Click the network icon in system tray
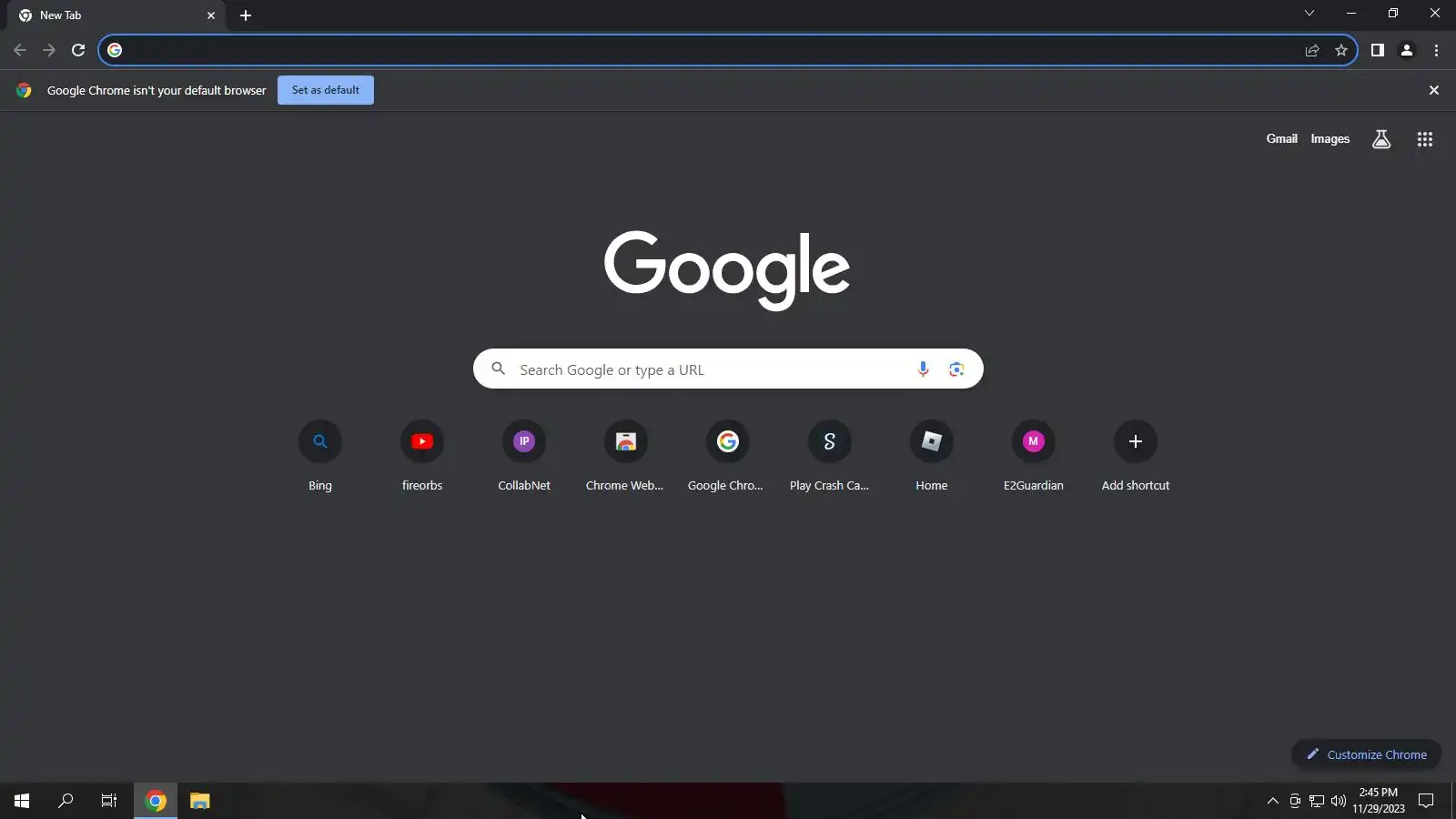Screen dimensions: 1456x819 pyautogui.click(x=1317, y=801)
